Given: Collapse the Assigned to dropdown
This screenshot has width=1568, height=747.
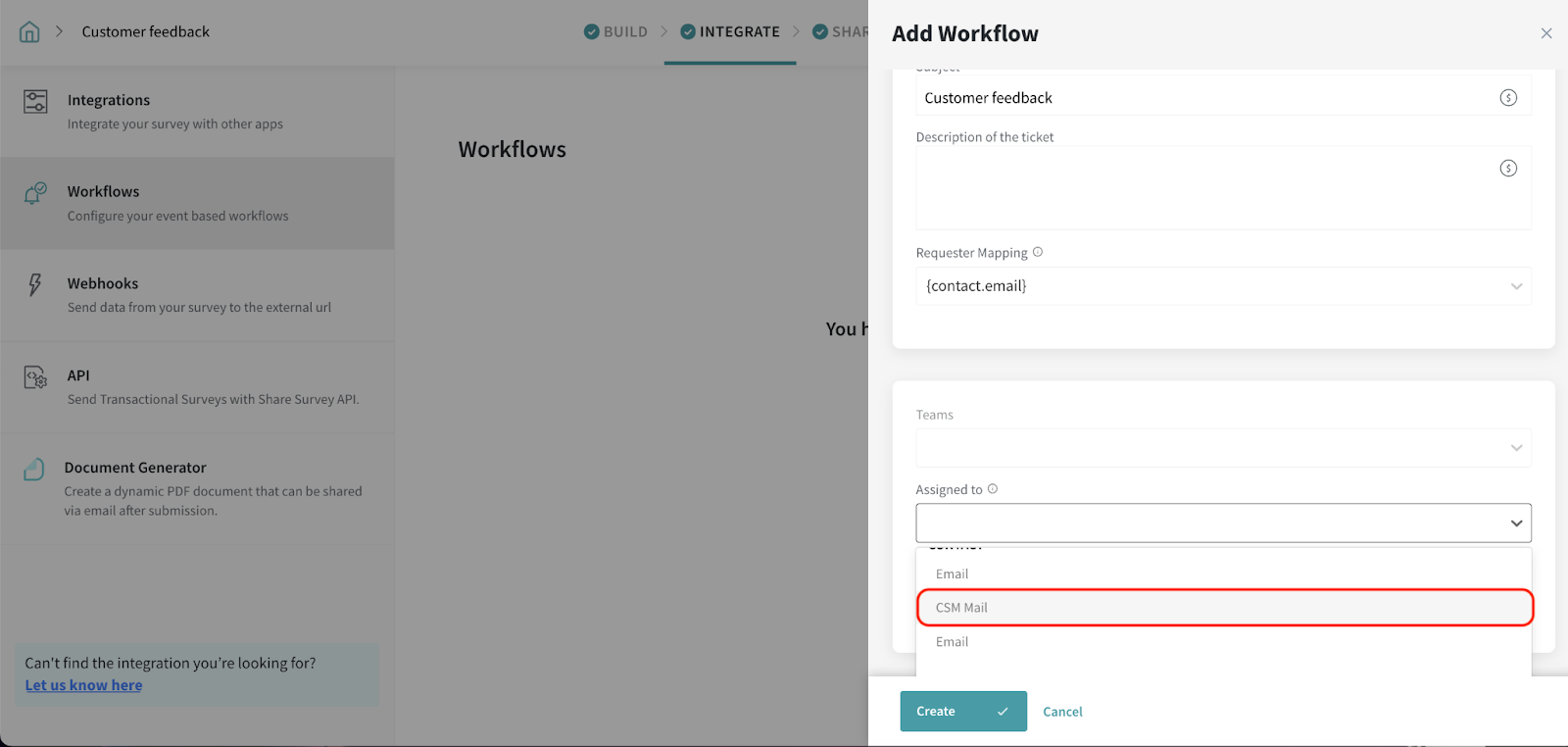Looking at the screenshot, I should click(1516, 523).
